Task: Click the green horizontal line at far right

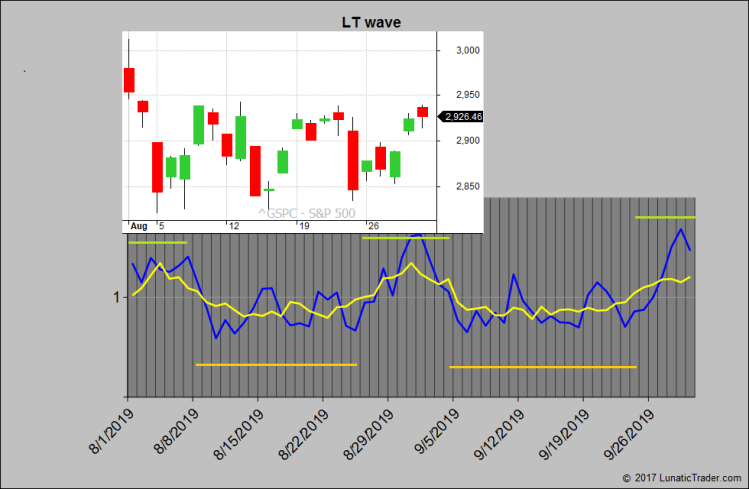Action: (x=665, y=217)
